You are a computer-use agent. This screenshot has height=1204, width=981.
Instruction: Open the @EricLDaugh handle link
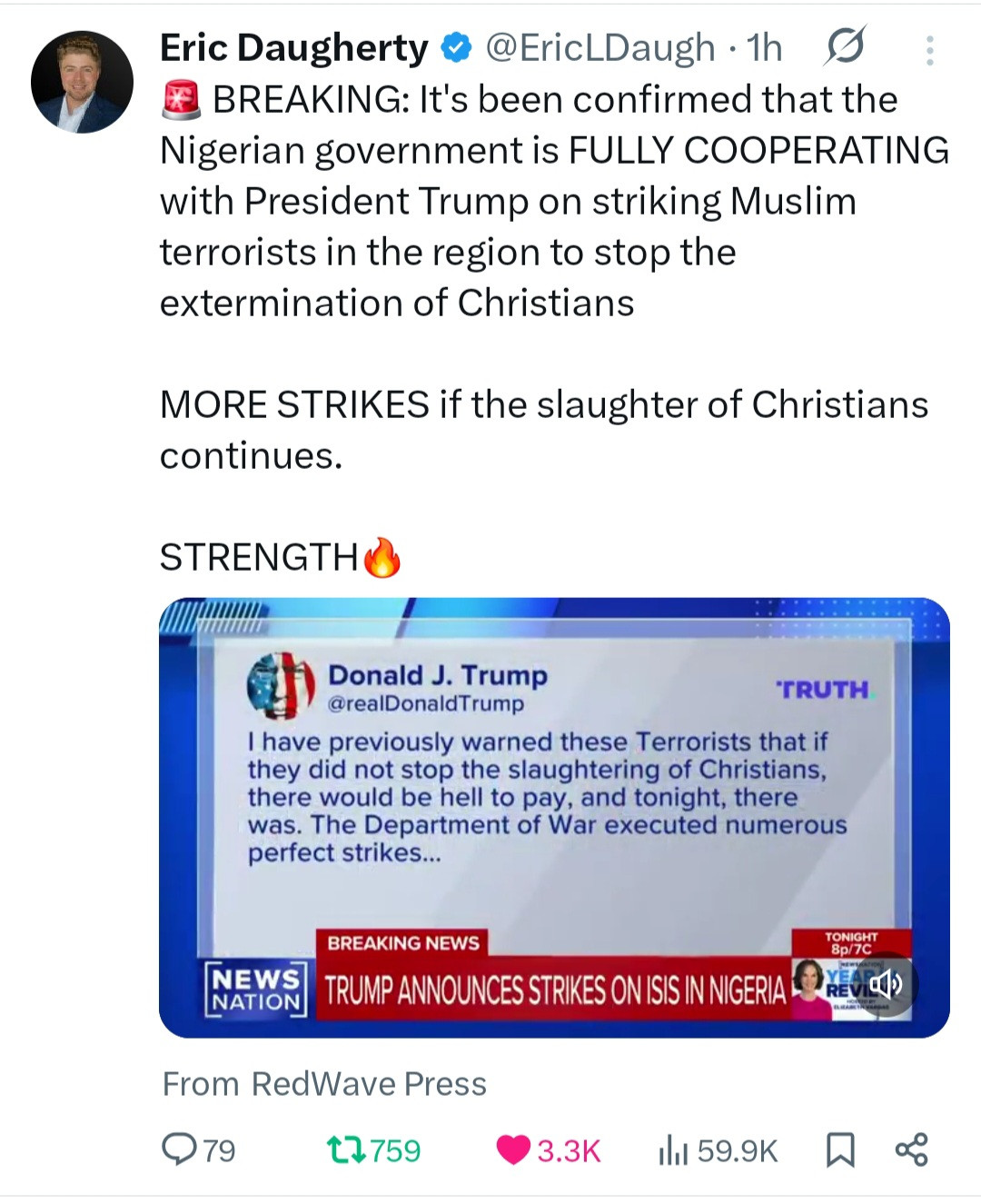[x=601, y=48]
